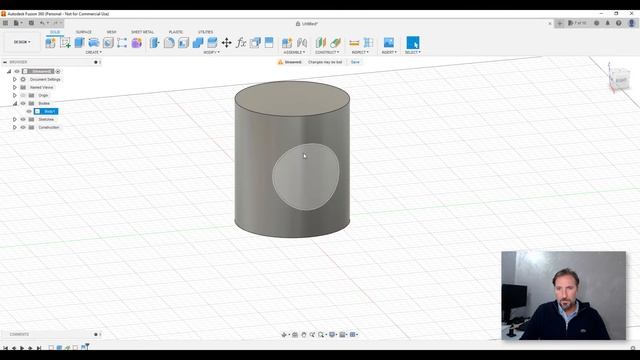Select the Rectangular Pattern tool
Image resolution: width=640 pixels, height=360 pixels.
tap(122, 43)
